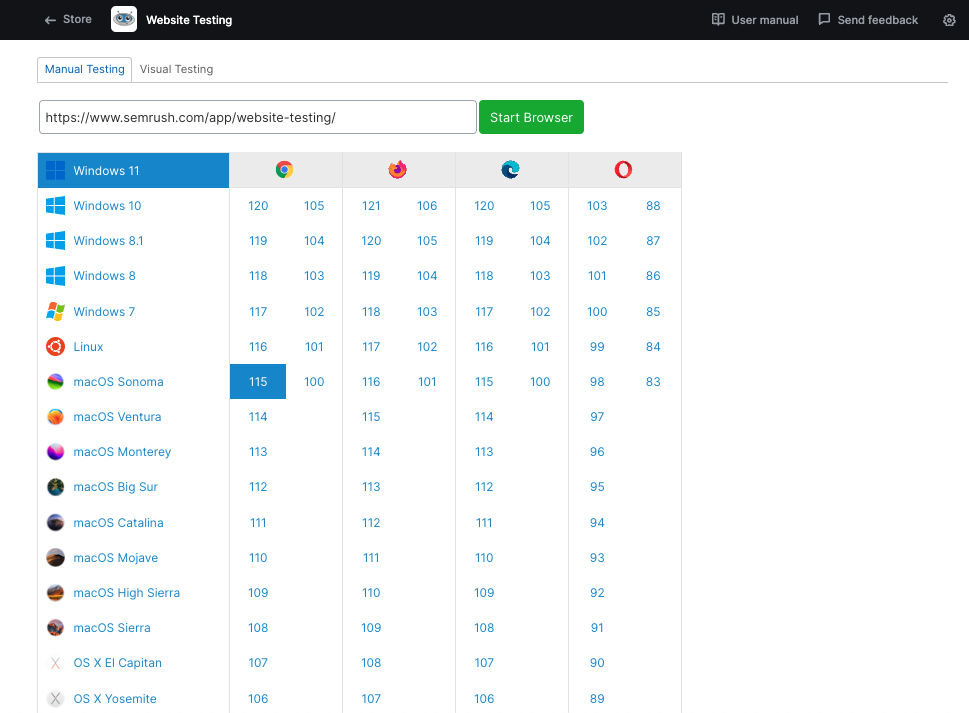Image resolution: width=969 pixels, height=713 pixels.
Task: Click the URL input field
Action: click(257, 117)
